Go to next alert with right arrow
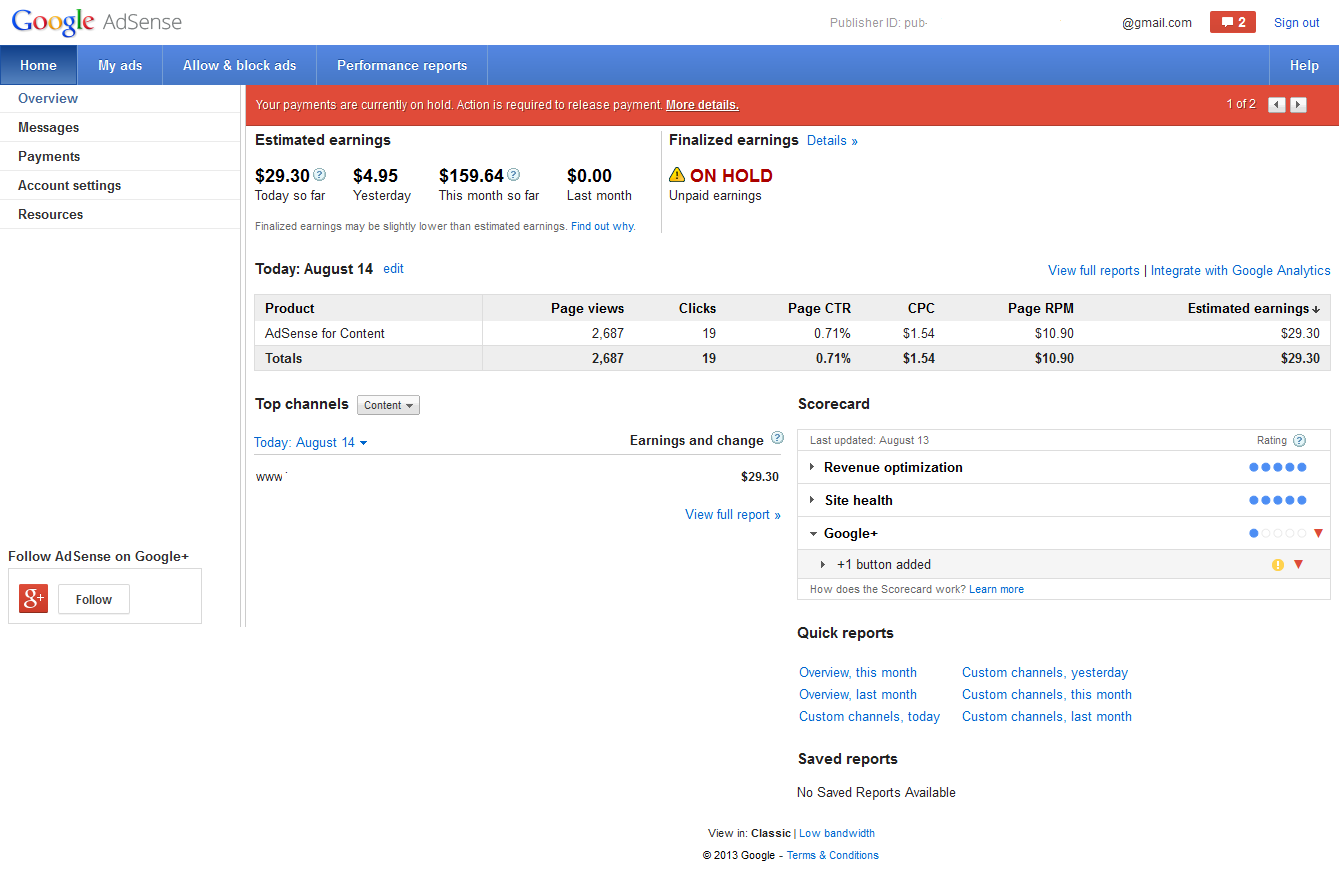 [1298, 105]
